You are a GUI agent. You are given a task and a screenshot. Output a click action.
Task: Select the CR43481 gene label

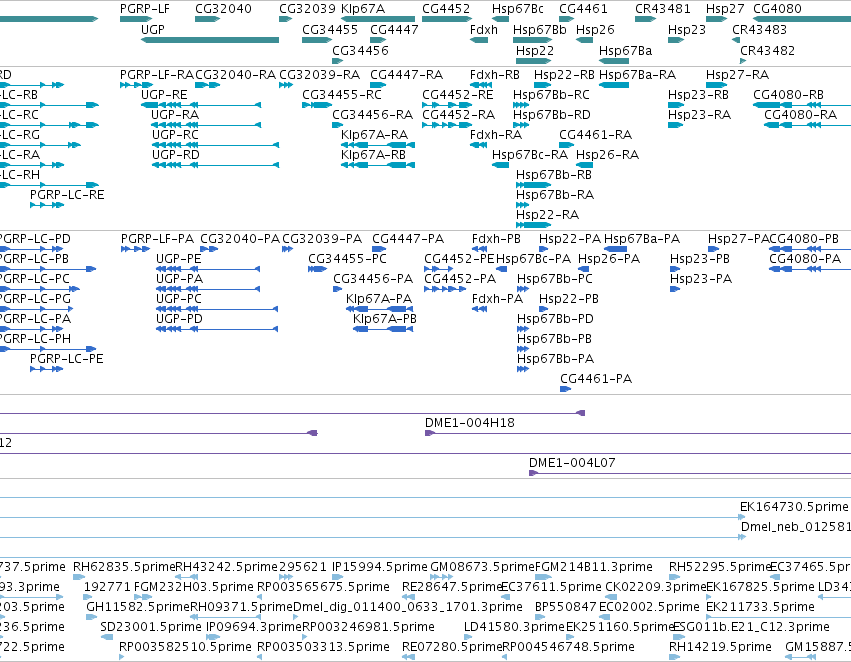[x=663, y=9]
